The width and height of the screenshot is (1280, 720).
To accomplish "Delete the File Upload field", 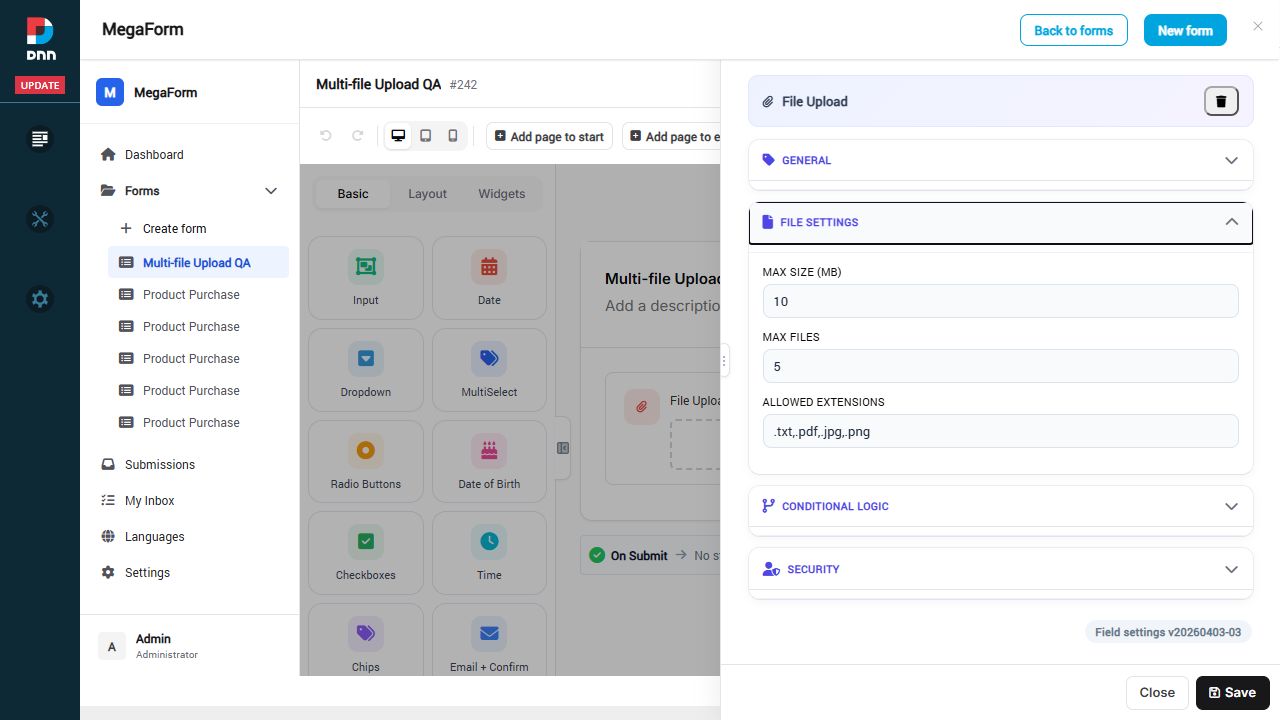I will [1221, 101].
